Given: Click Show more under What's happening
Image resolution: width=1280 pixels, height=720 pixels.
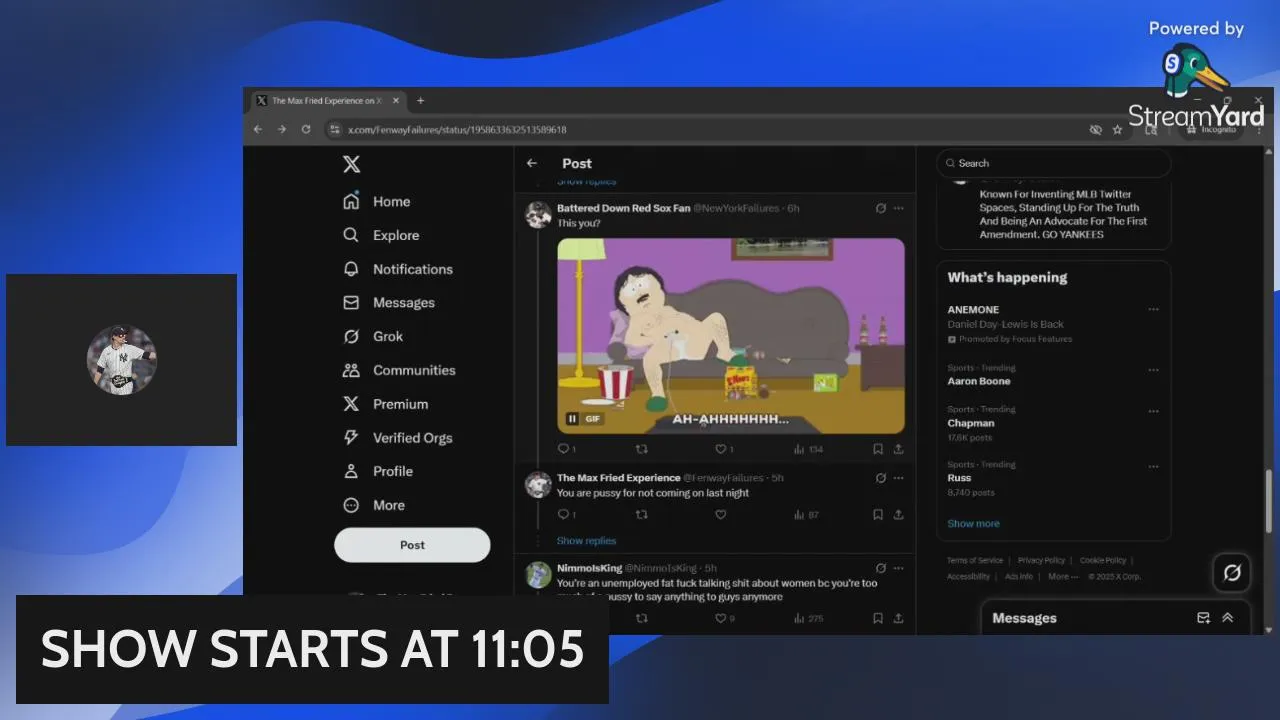Looking at the screenshot, I should [x=973, y=523].
